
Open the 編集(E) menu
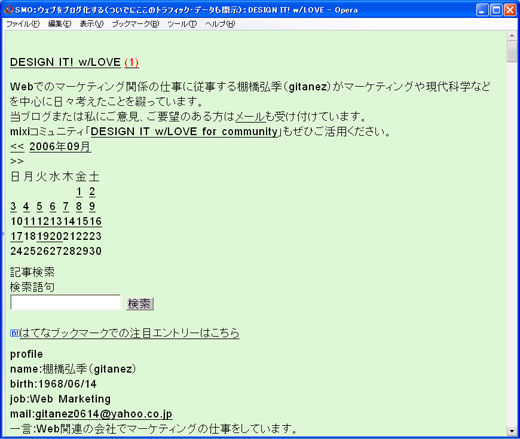tap(60, 24)
